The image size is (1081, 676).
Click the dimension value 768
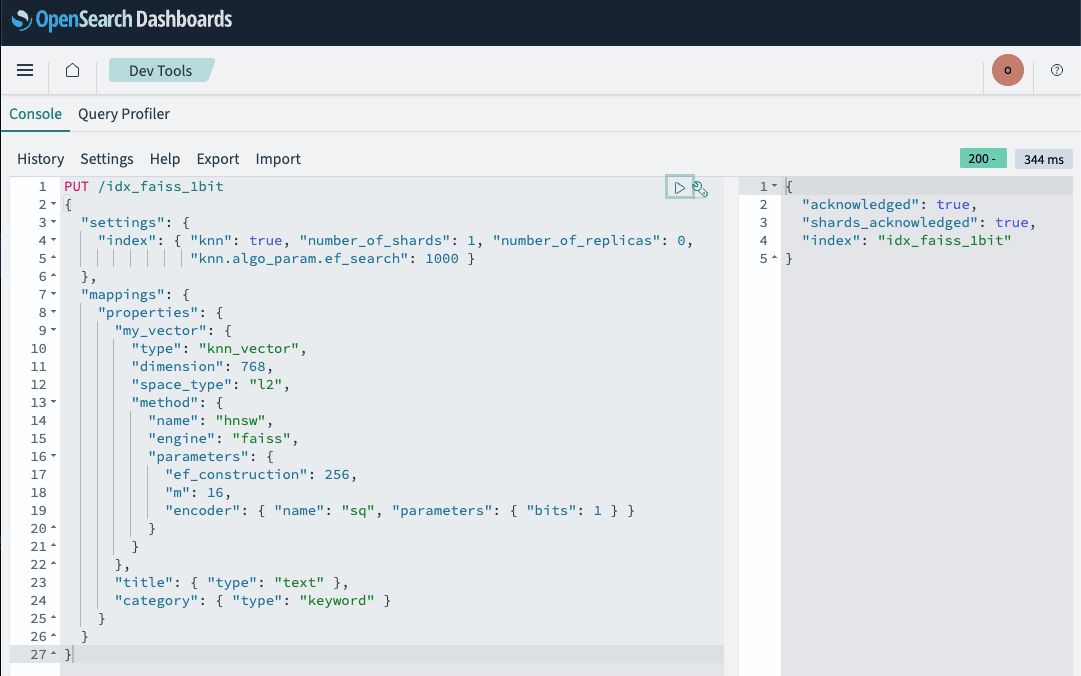coord(253,367)
